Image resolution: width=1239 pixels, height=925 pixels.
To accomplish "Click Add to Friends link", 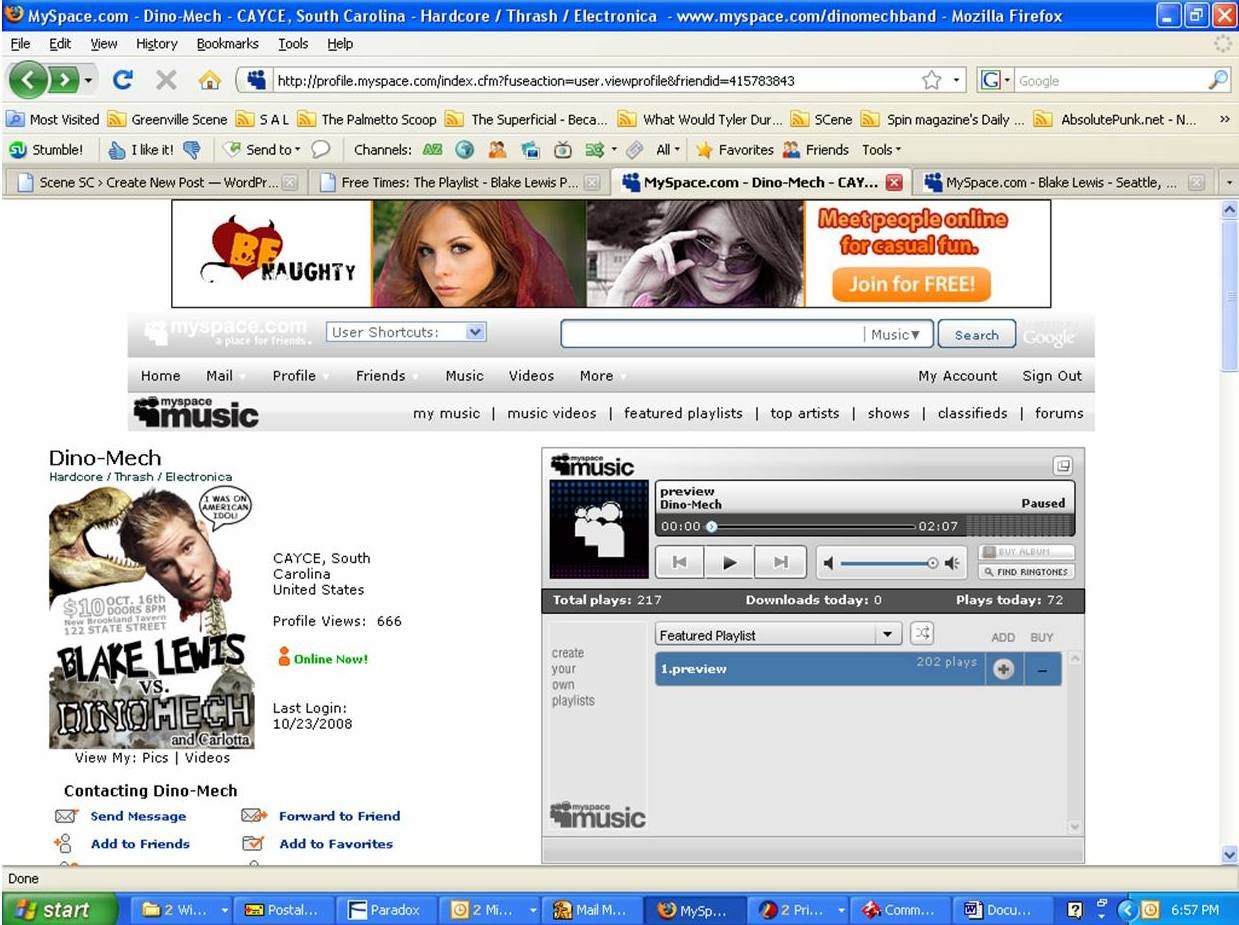I will tap(140, 844).
